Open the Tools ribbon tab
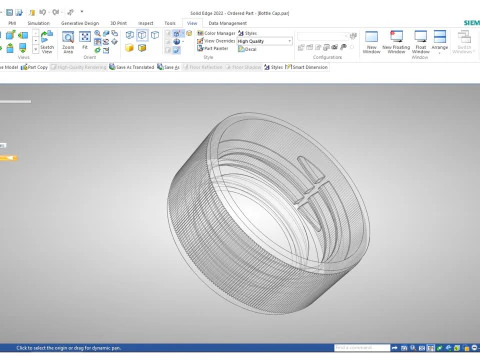The image size is (480, 360). coord(170,23)
